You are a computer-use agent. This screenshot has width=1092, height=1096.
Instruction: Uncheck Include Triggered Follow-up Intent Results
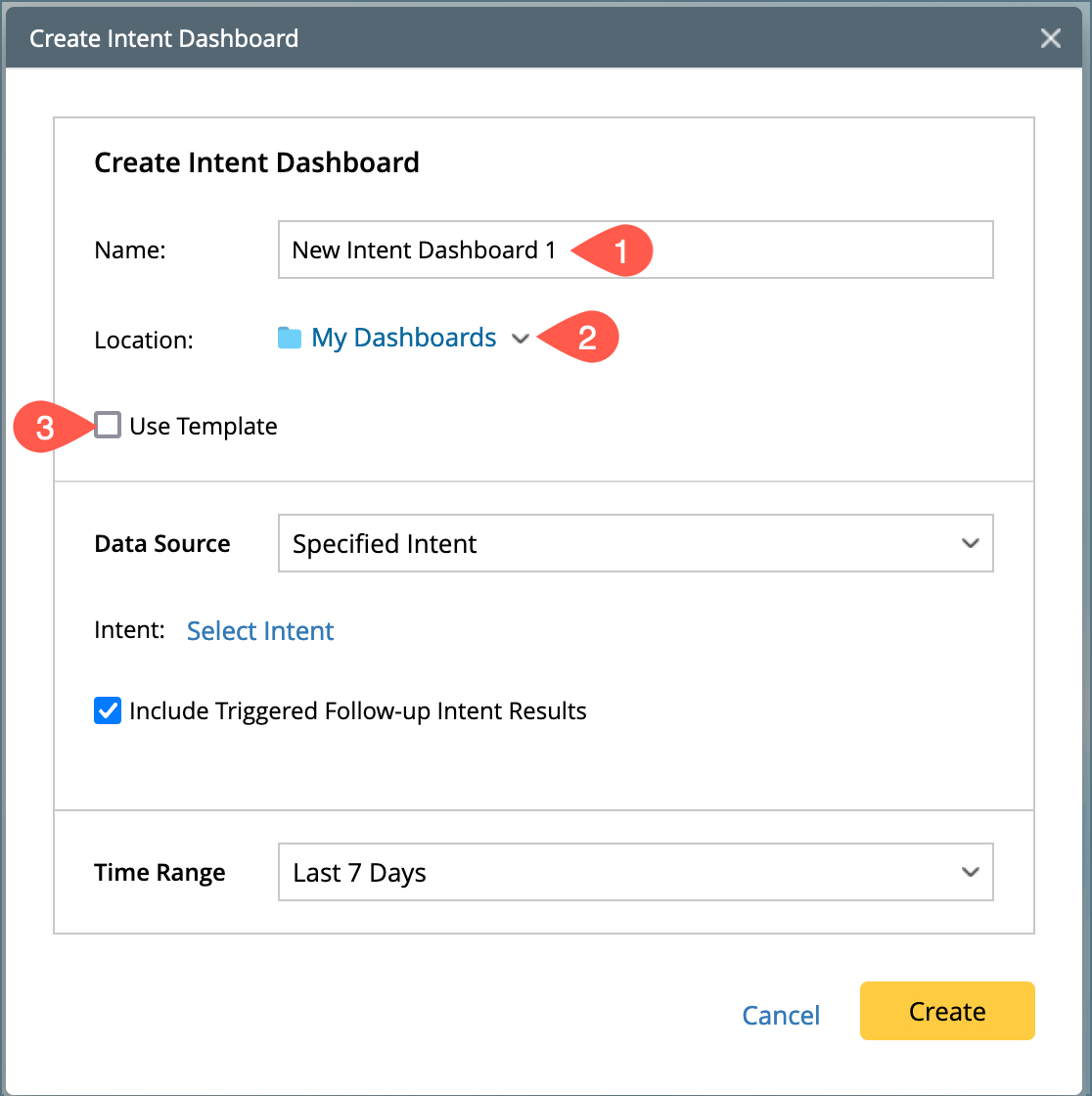(x=108, y=710)
